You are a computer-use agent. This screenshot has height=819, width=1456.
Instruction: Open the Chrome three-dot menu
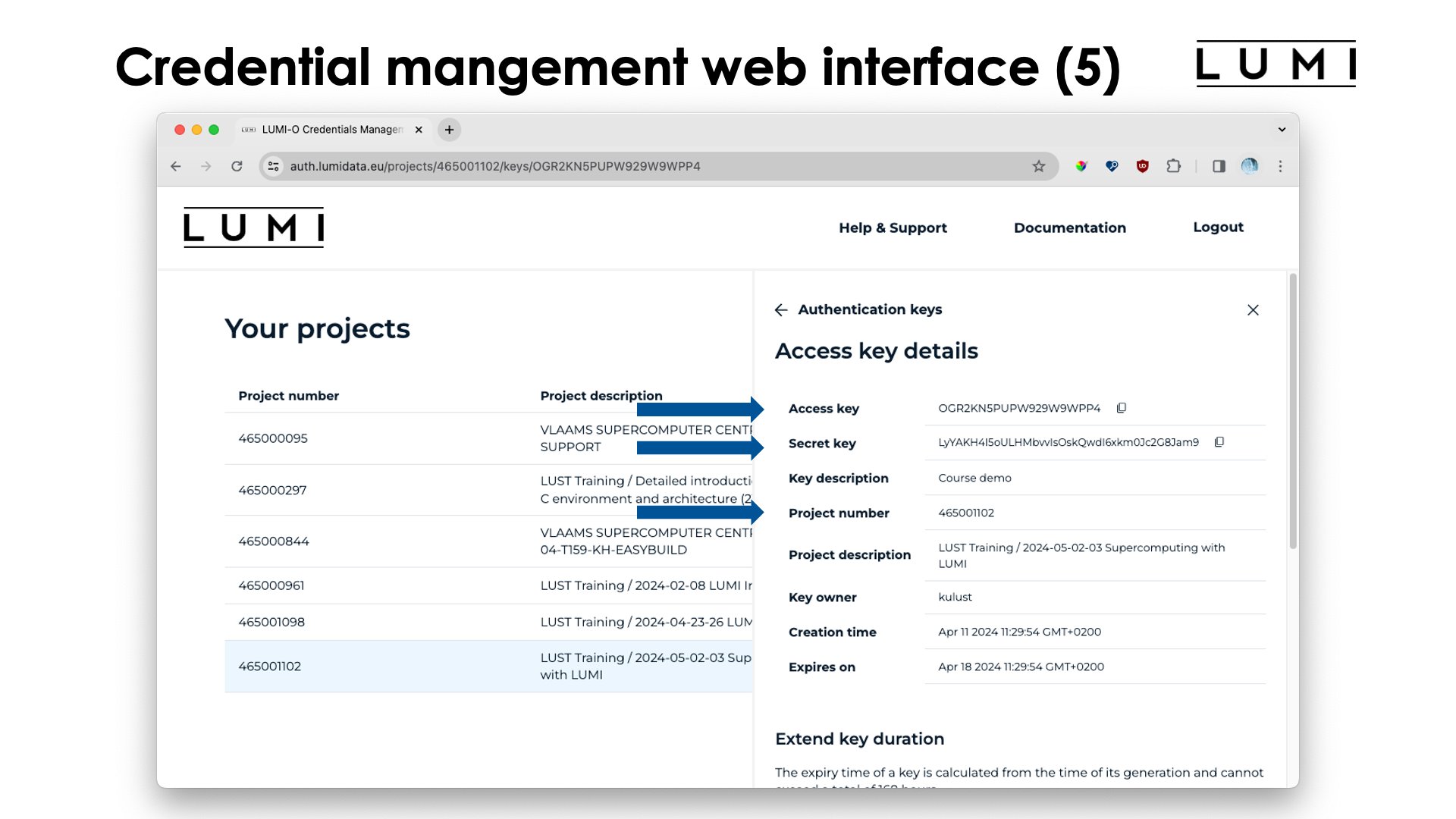pos(1281,166)
